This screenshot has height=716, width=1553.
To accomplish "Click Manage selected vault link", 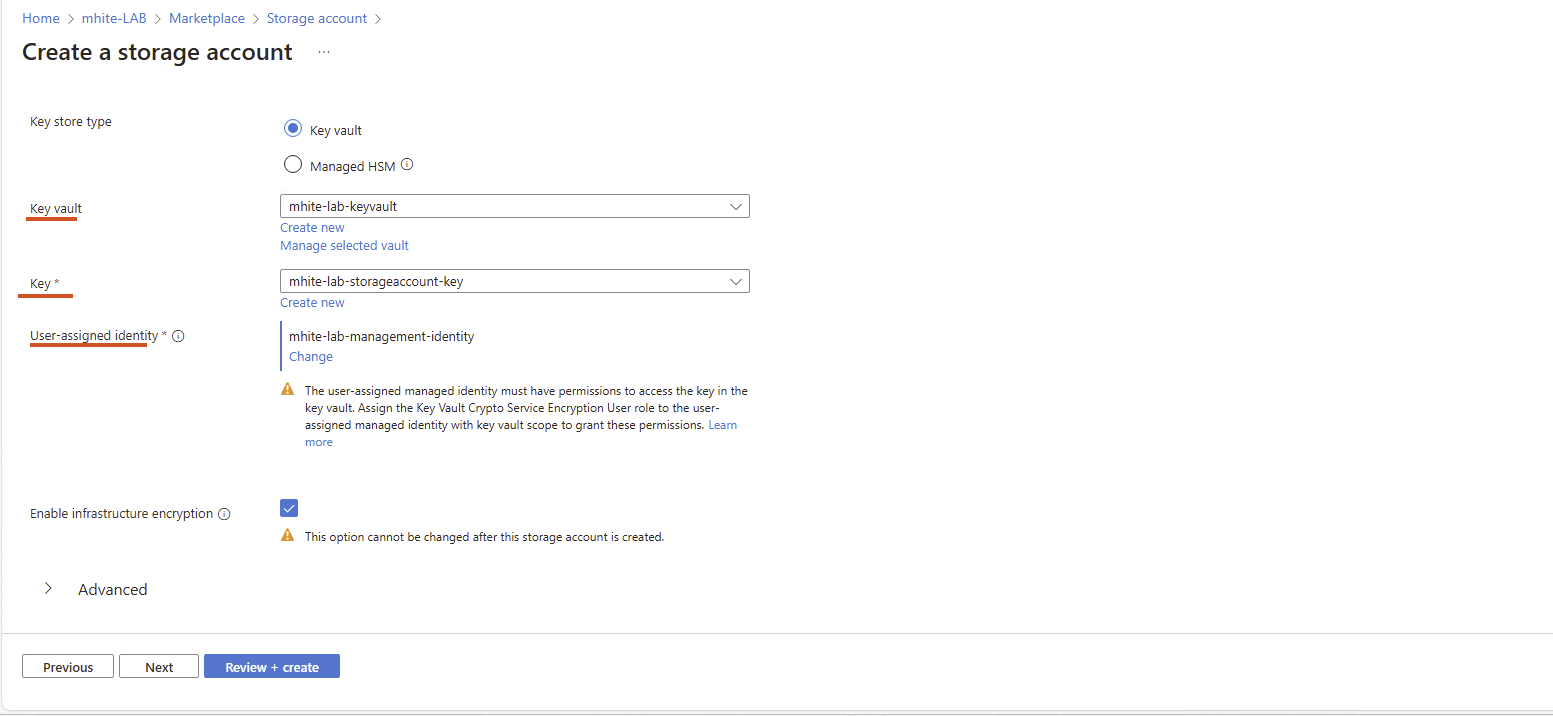I will 344,246.
